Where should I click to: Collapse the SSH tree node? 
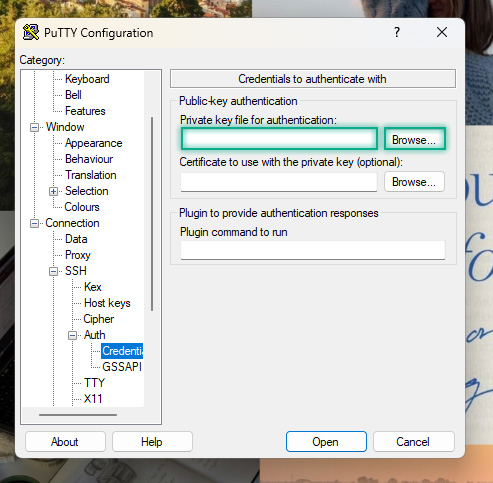[53, 271]
